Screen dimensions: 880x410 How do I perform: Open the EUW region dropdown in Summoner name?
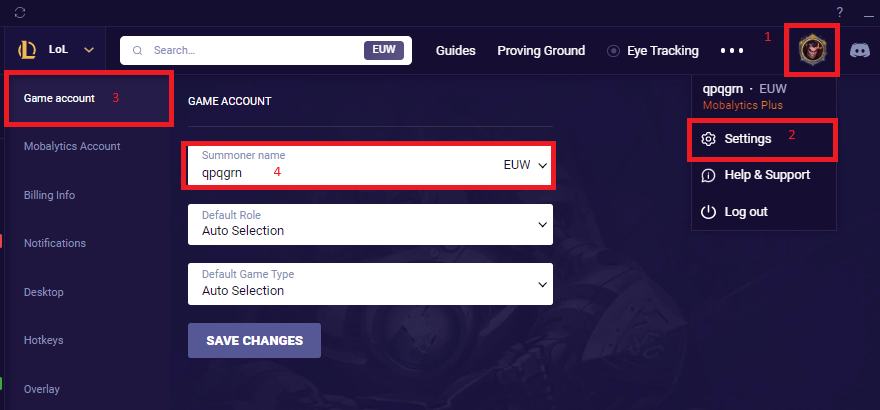click(527, 165)
